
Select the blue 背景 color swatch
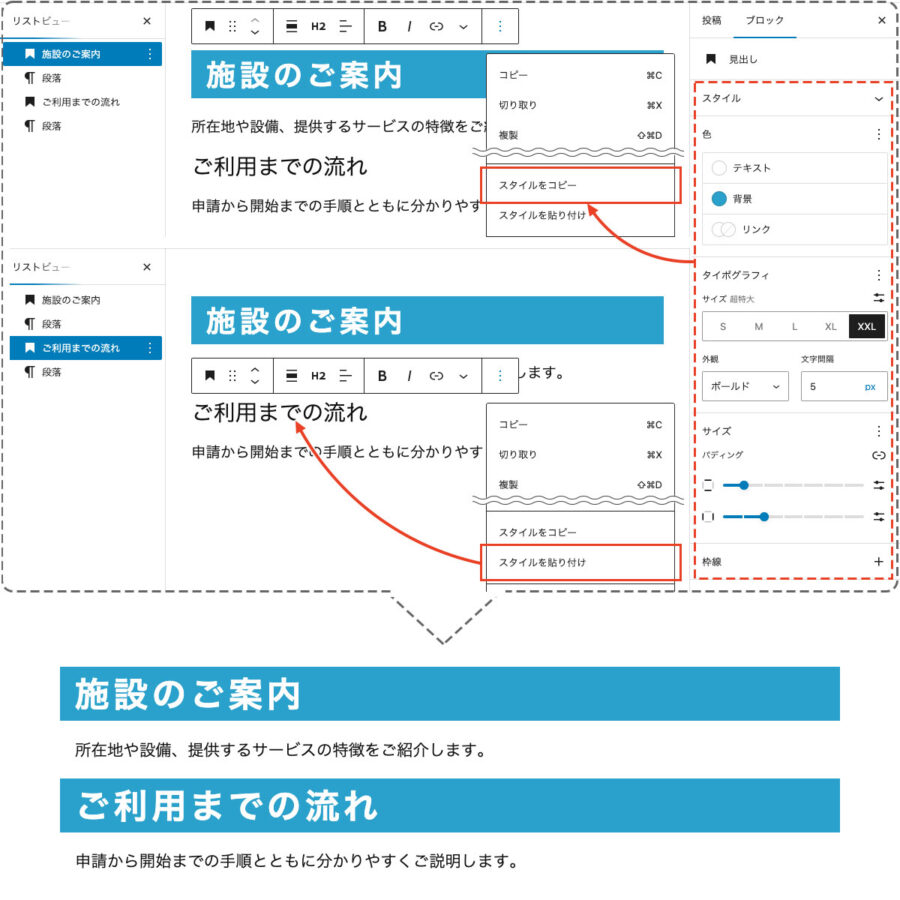click(719, 199)
